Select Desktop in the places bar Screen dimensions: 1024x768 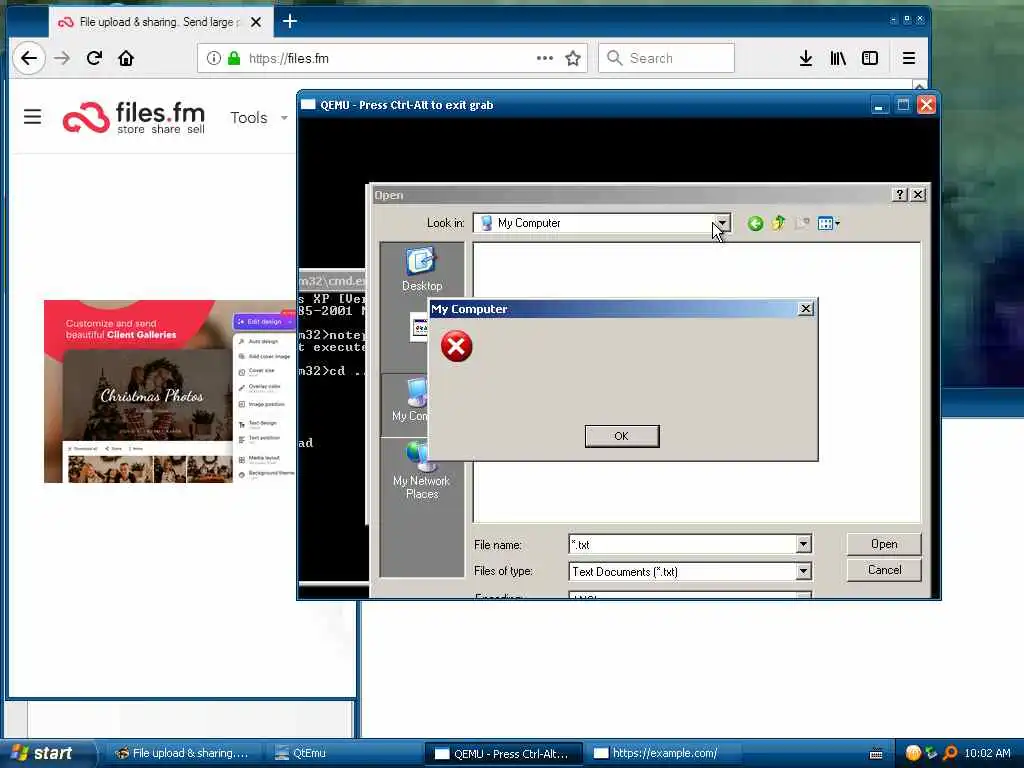click(x=422, y=269)
